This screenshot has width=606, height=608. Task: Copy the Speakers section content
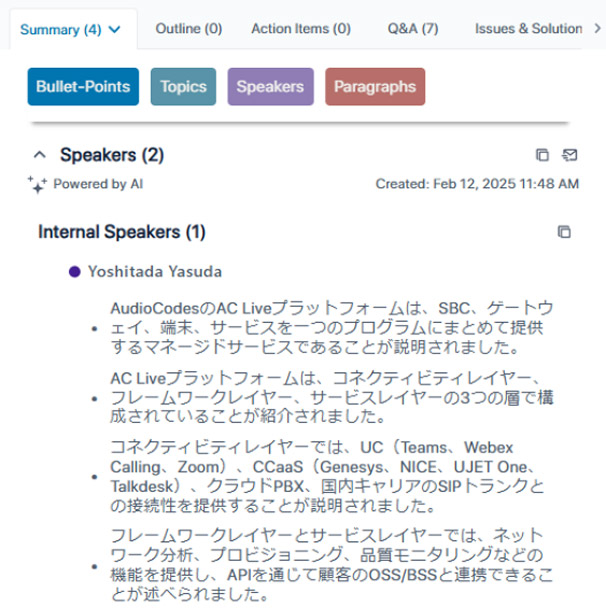tap(542, 155)
